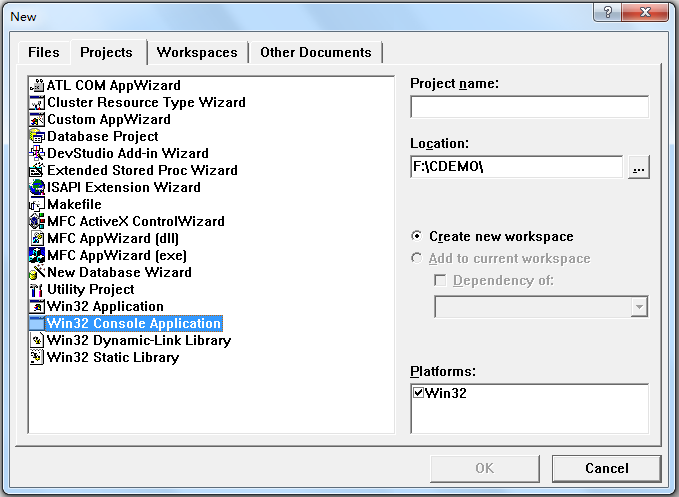Browse for location with the ... button
Image resolution: width=679 pixels, height=497 pixels.
point(639,167)
